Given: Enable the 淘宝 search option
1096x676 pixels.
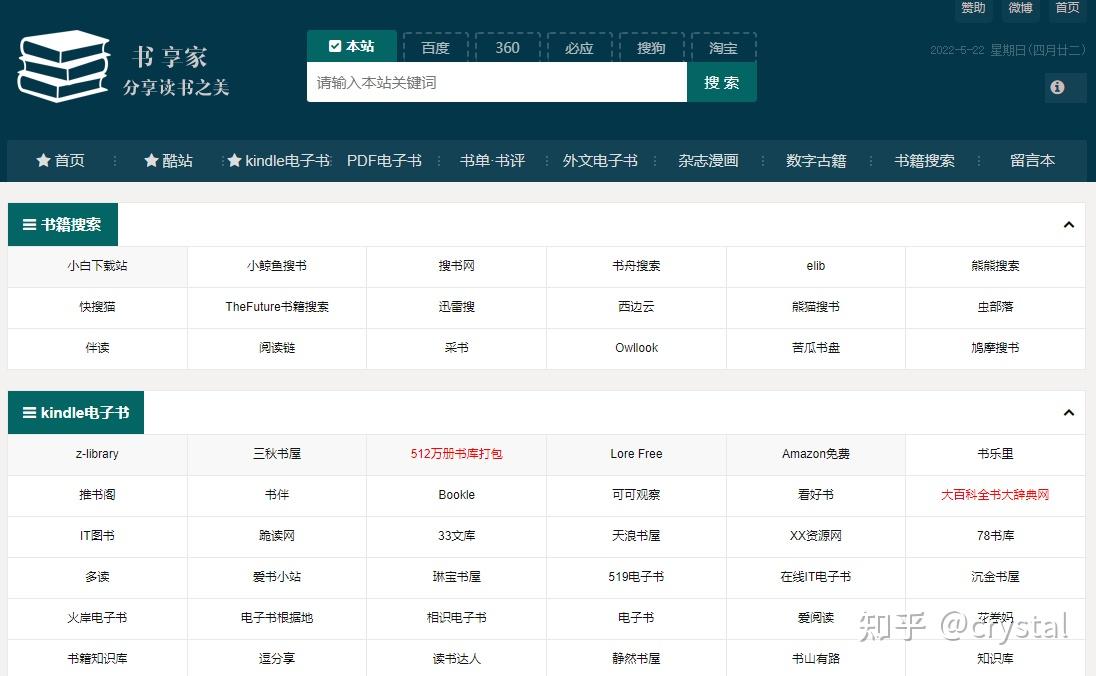Looking at the screenshot, I should [723, 46].
